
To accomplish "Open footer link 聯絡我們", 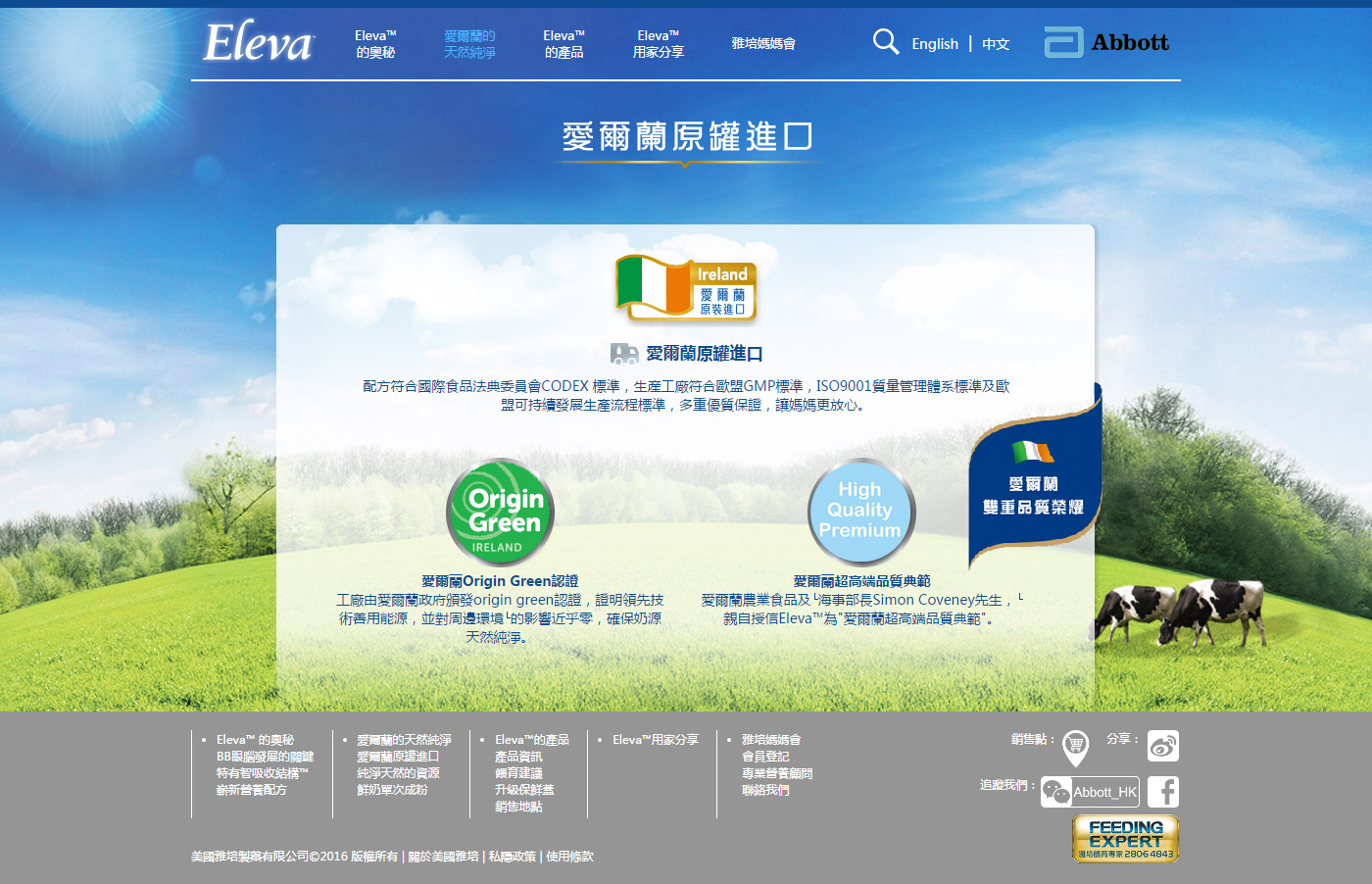I will click(x=765, y=790).
